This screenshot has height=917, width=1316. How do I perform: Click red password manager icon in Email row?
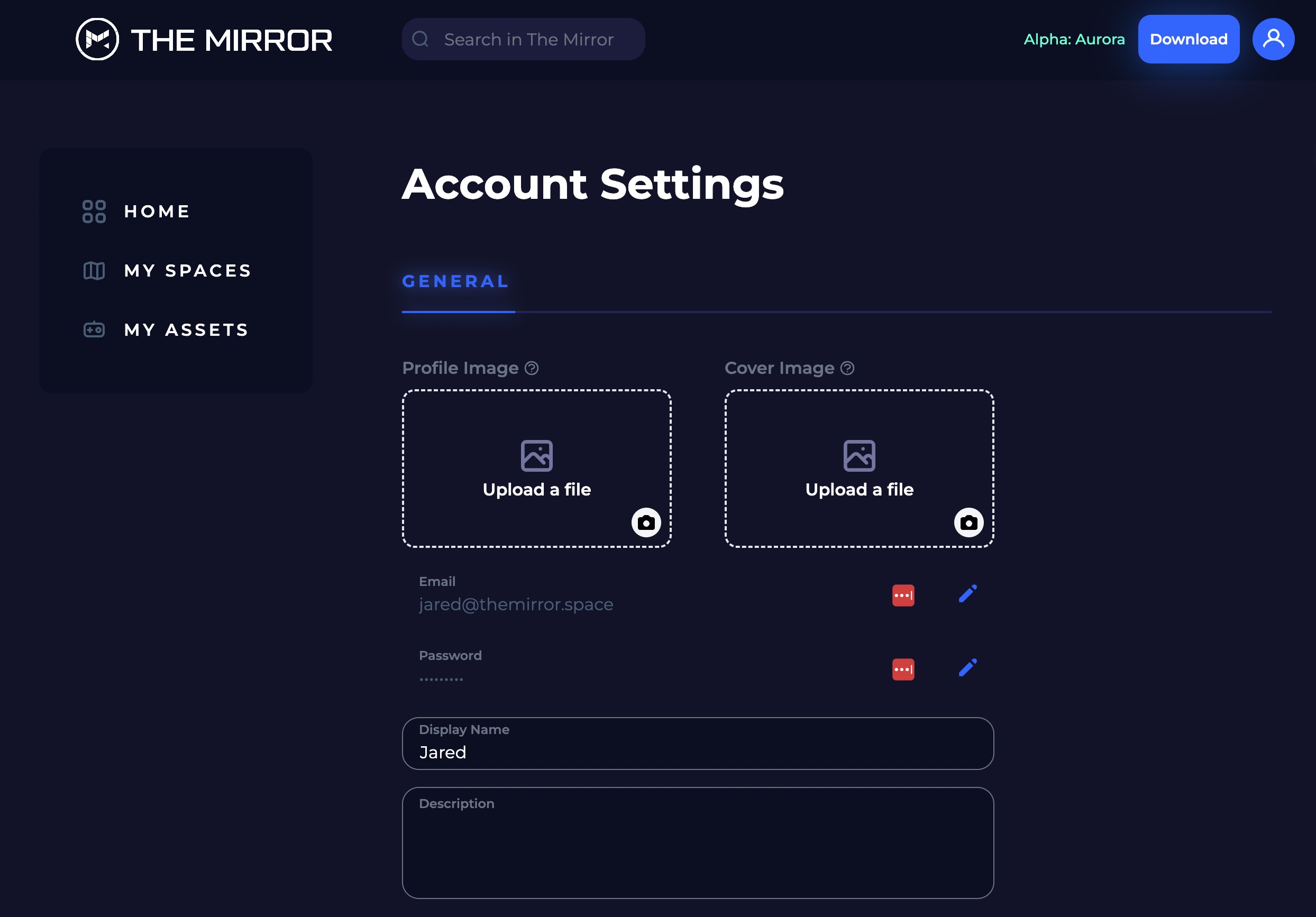903,595
